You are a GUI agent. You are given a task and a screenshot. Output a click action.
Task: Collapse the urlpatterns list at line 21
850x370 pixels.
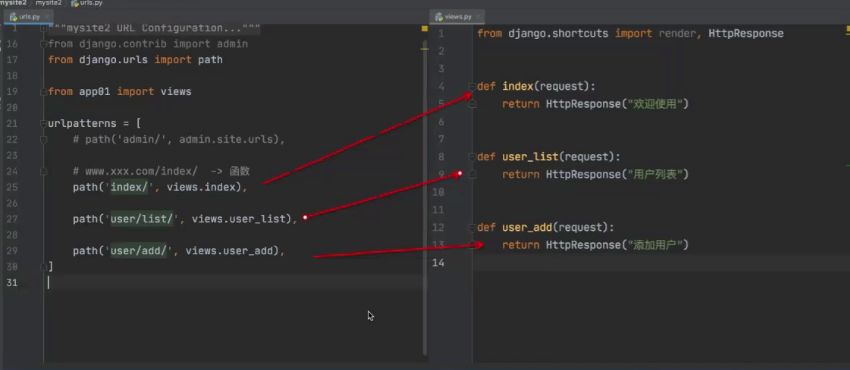pos(43,124)
